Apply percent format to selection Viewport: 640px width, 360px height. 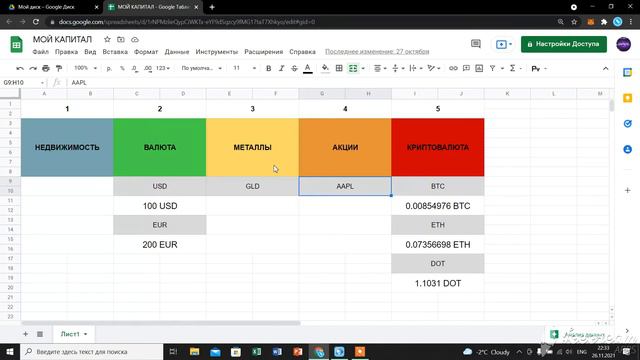click(122, 69)
